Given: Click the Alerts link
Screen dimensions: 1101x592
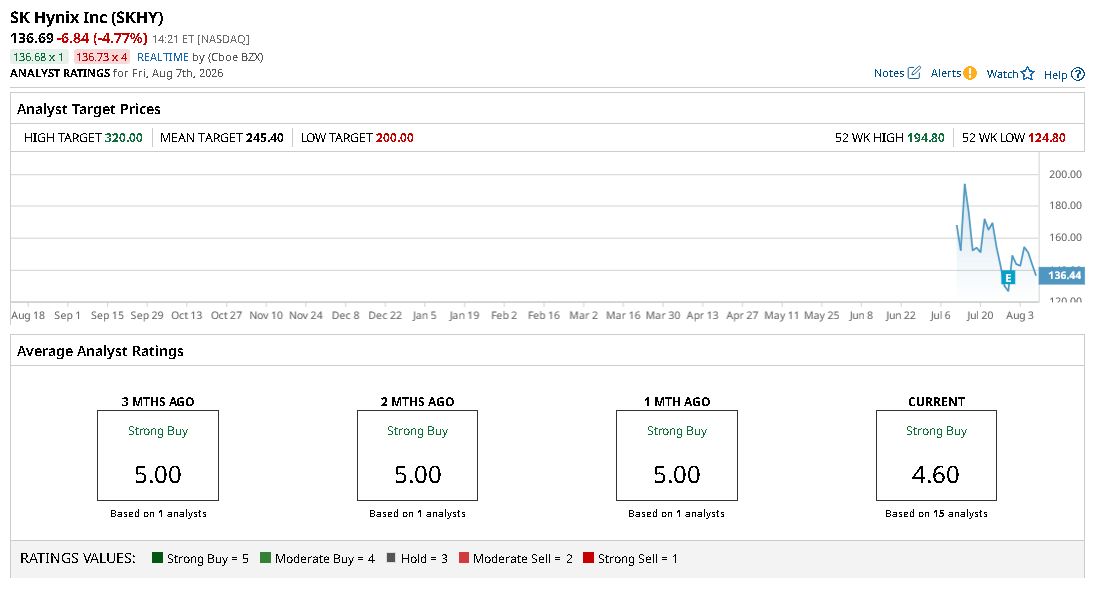Looking at the screenshot, I should [x=946, y=73].
